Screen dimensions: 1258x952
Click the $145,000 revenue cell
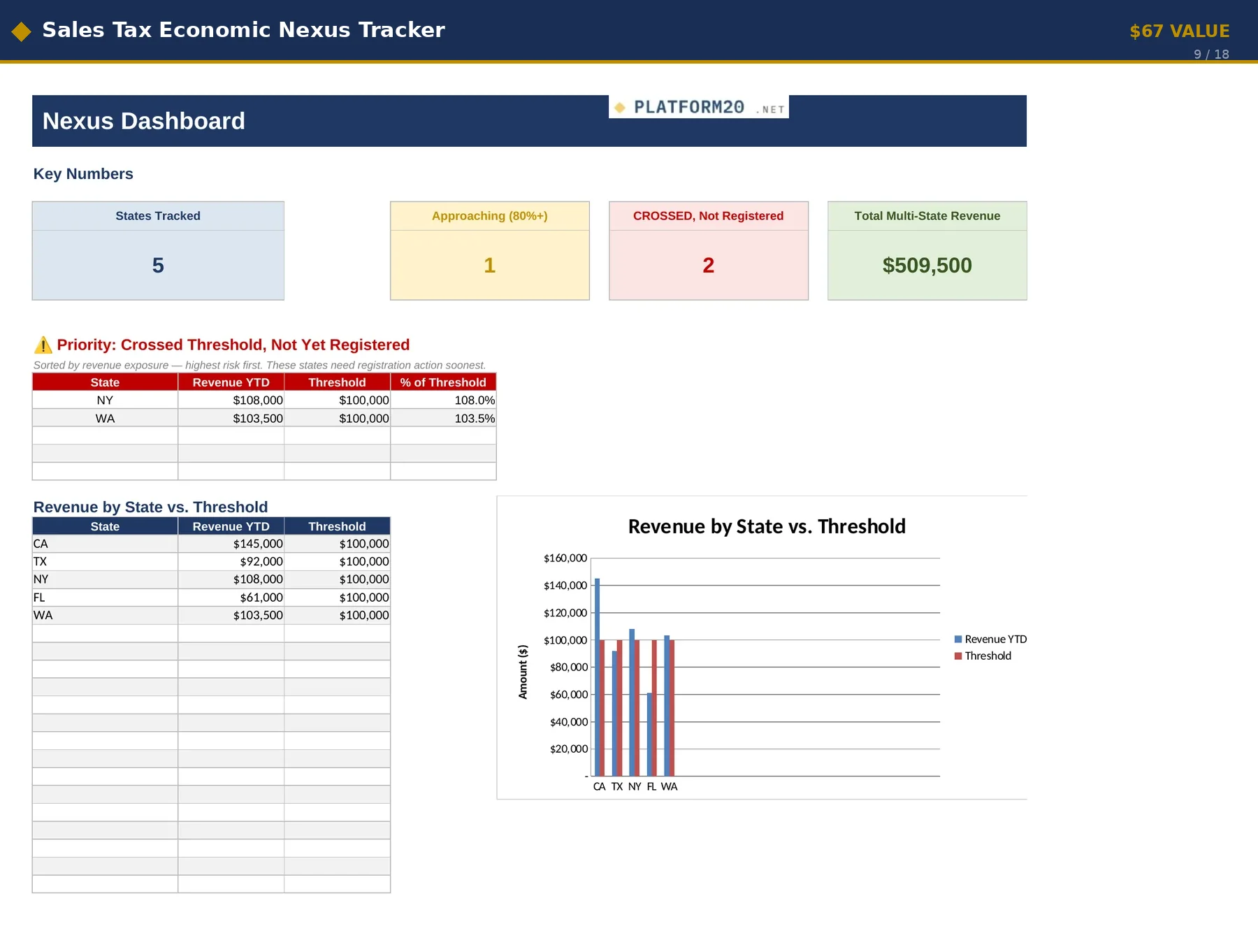[x=231, y=544]
